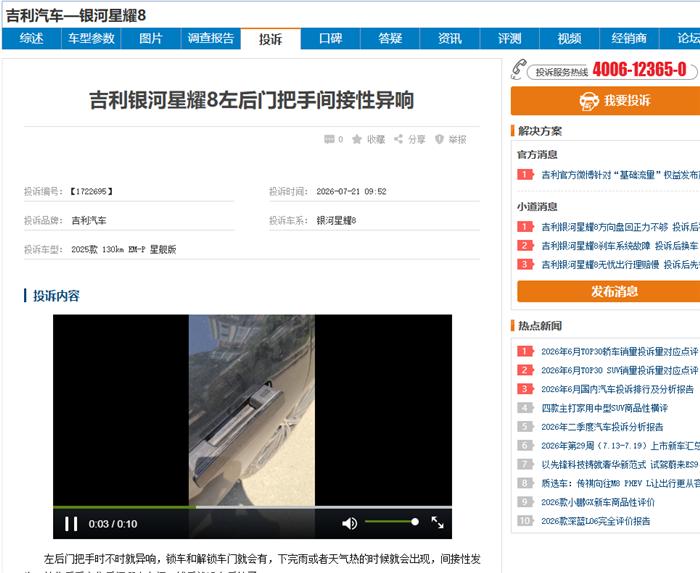The width and height of the screenshot is (700, 573).
Task: Open link about 无忧出行理赔慢
Action: (620, 264)
